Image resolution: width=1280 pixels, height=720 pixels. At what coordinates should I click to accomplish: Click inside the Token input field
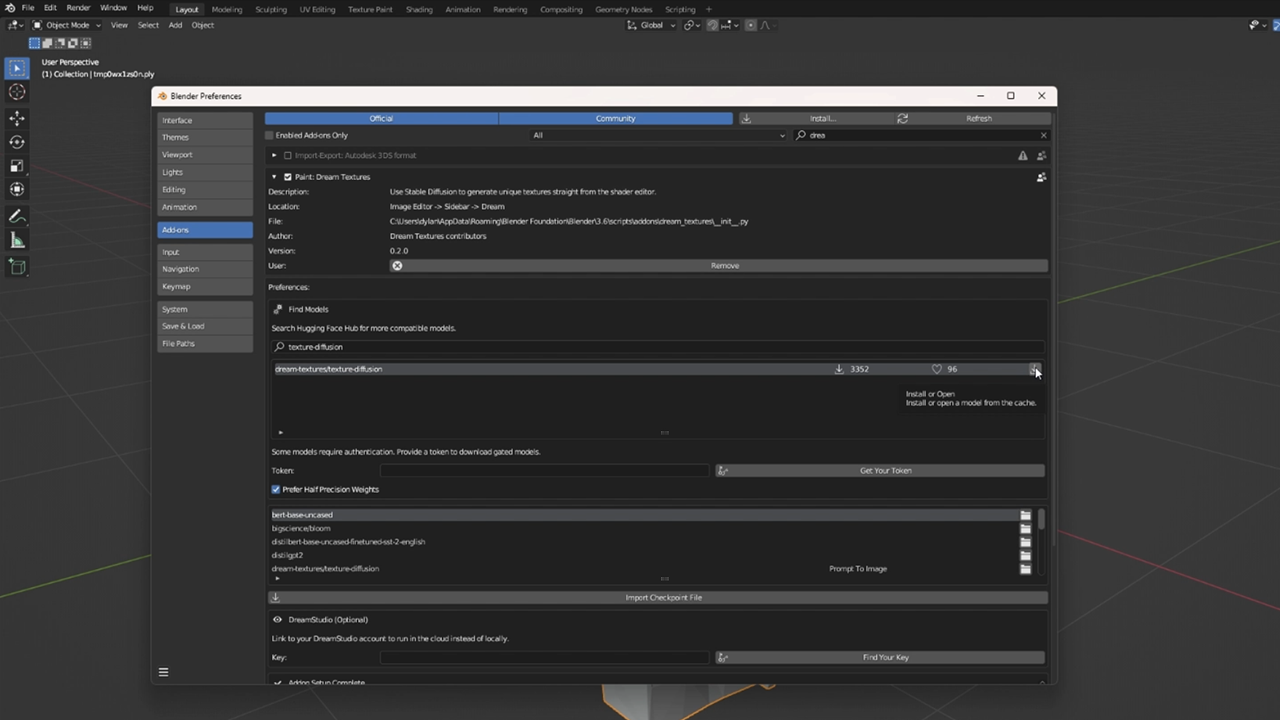(545, 470)
